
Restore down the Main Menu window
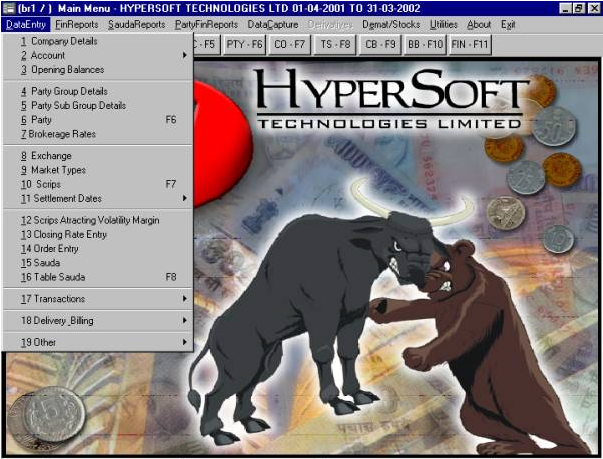pos(578,8)
